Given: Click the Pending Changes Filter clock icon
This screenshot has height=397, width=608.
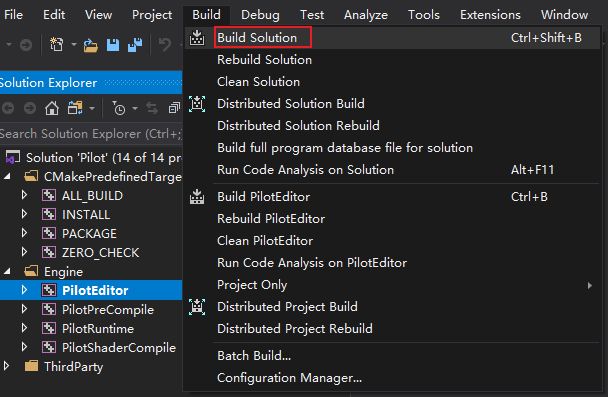Looking at the screenshot, I should click(119, 109).
